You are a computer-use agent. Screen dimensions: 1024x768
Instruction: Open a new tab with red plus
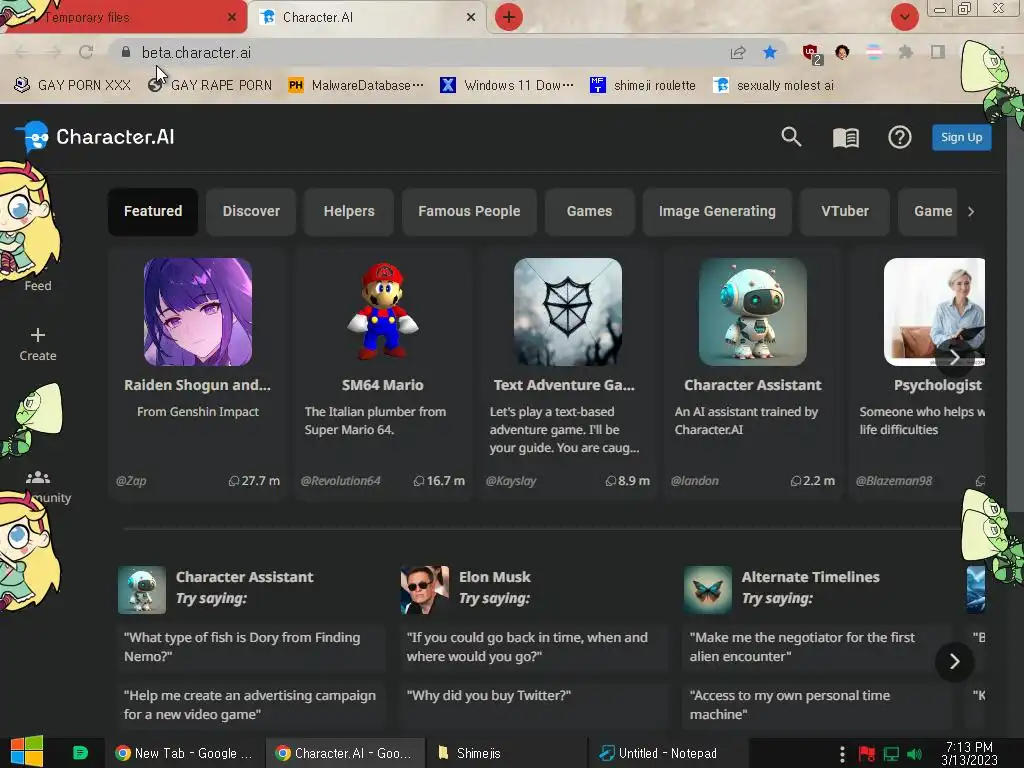click(x=509, y=17)
